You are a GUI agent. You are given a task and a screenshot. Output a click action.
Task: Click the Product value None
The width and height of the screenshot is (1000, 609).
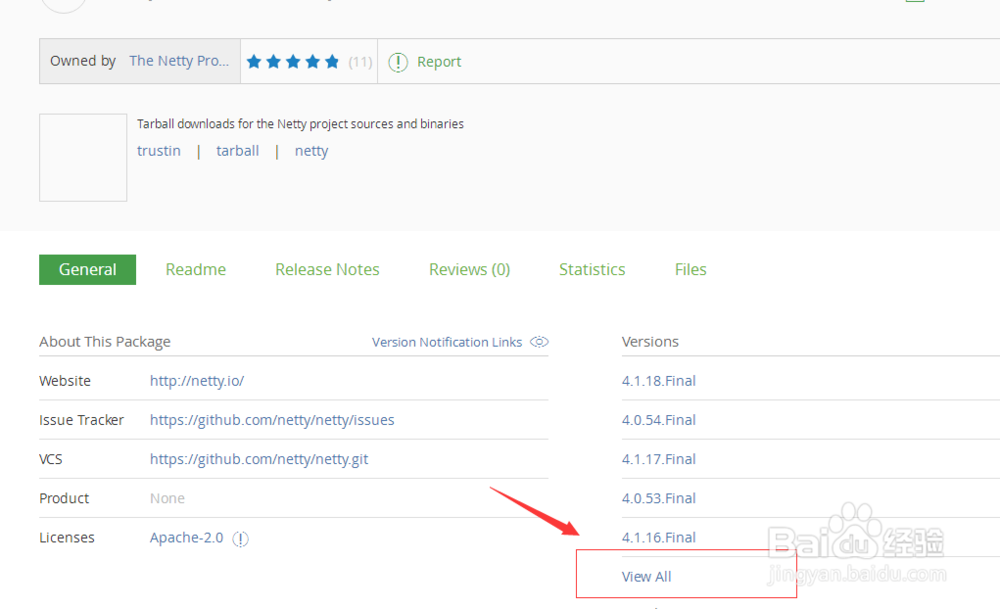point(167,499)
